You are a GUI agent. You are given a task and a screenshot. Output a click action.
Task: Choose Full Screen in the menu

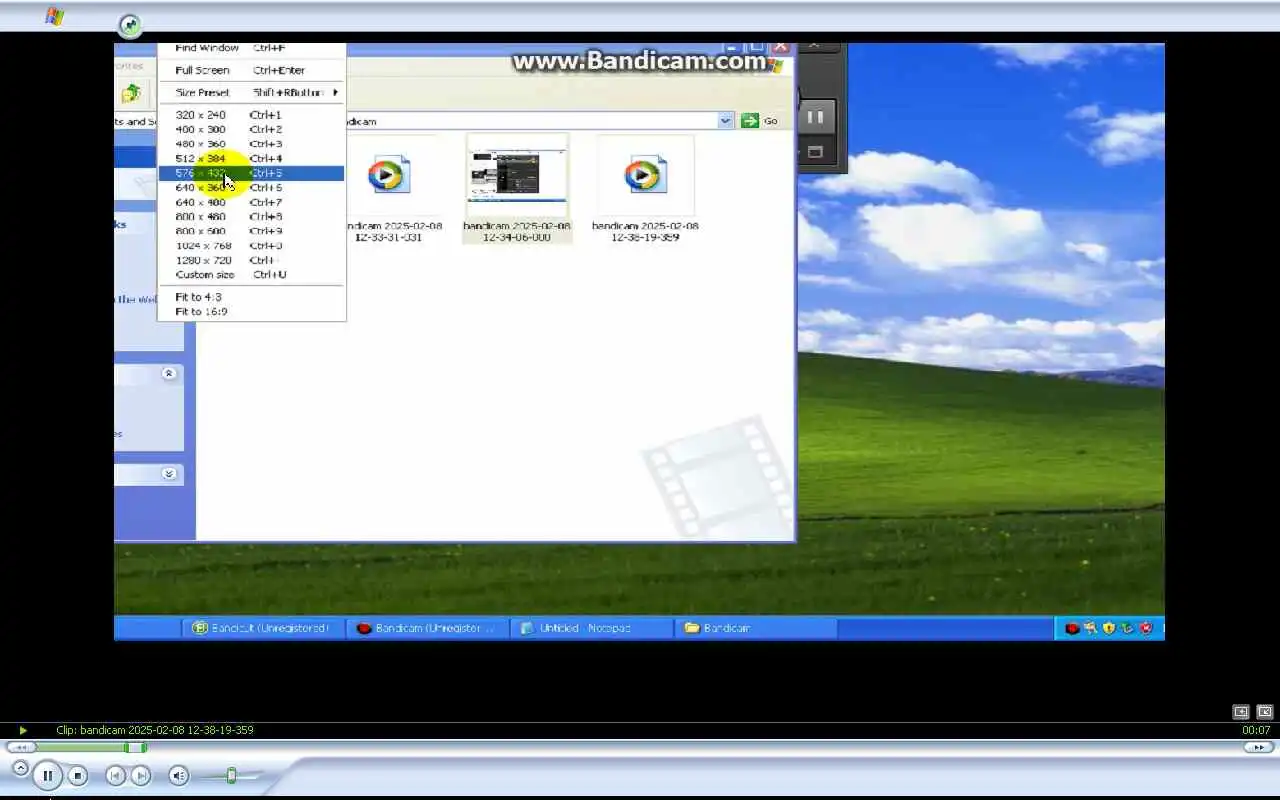[x=251, y=70]
